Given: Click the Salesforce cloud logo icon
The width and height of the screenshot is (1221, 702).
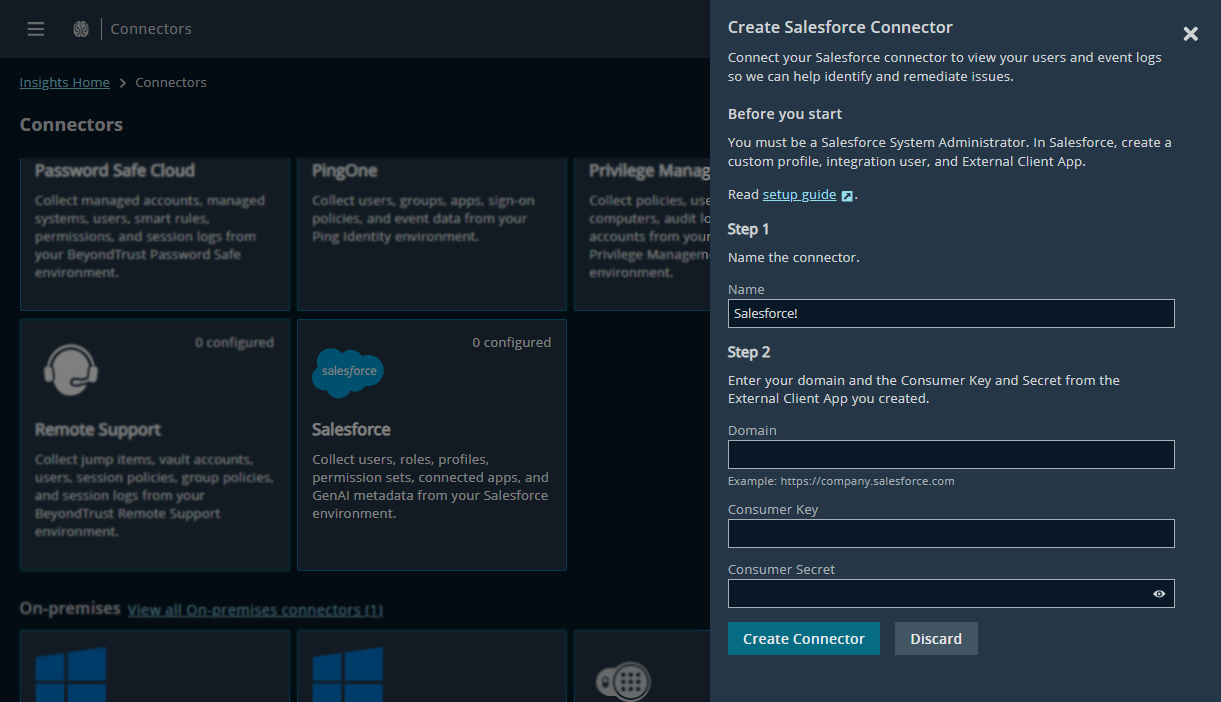Looking at the screenshot, I should (x=348, y=371).
